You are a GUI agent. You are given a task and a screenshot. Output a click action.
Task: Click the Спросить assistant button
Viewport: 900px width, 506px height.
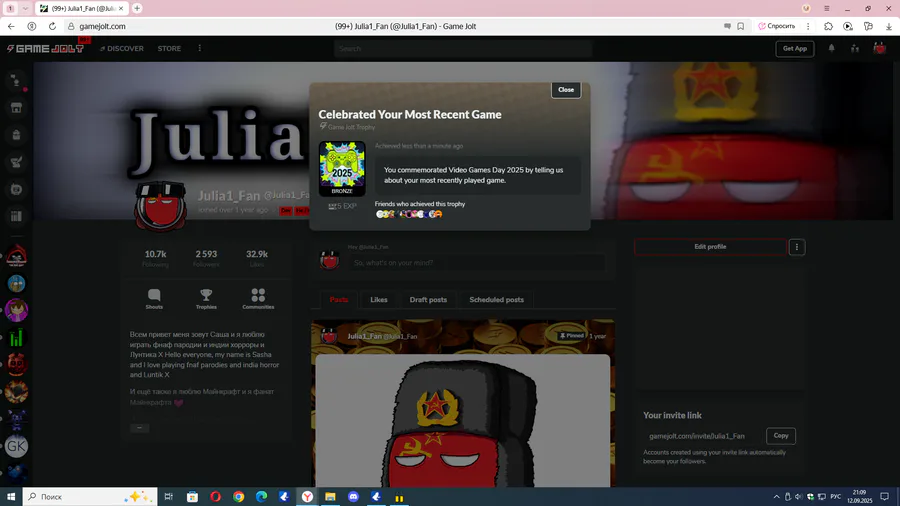[x=777, y=26]
